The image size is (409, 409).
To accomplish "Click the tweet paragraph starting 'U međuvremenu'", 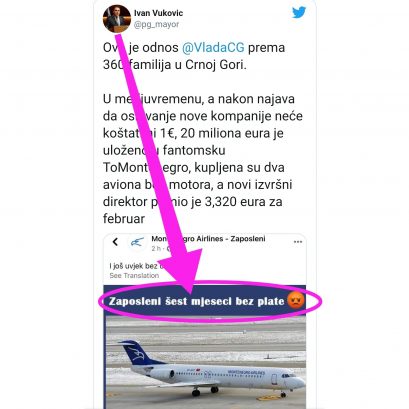I will click(203, 159).
